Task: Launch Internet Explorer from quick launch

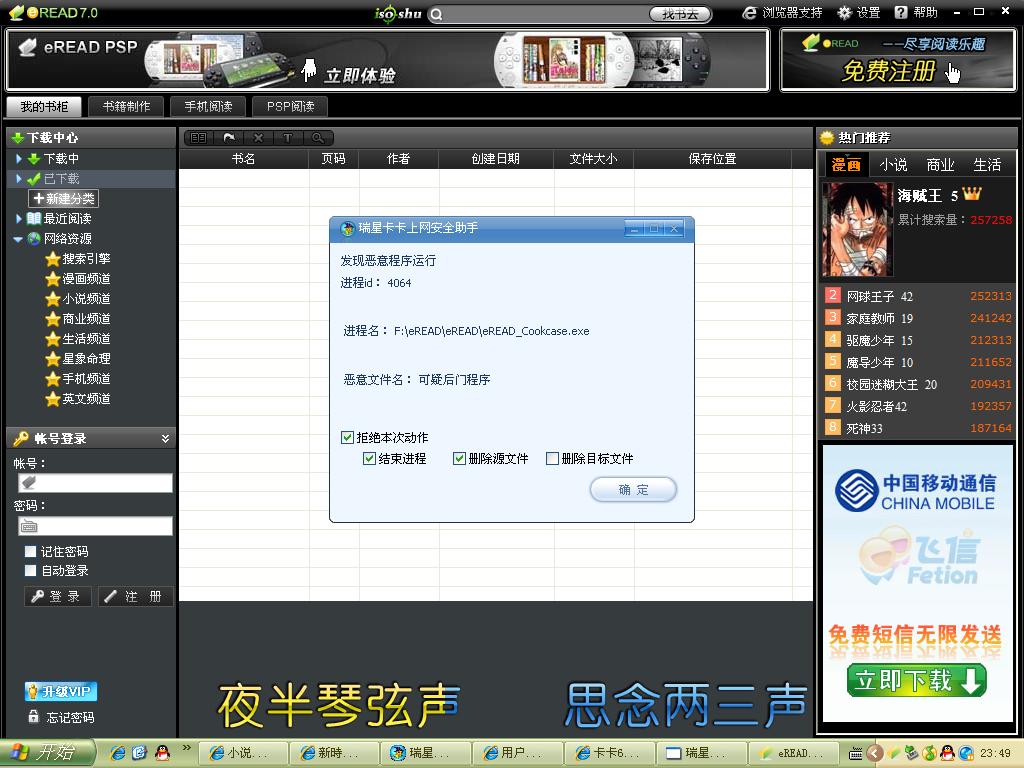Action: (x=118, y=753)
